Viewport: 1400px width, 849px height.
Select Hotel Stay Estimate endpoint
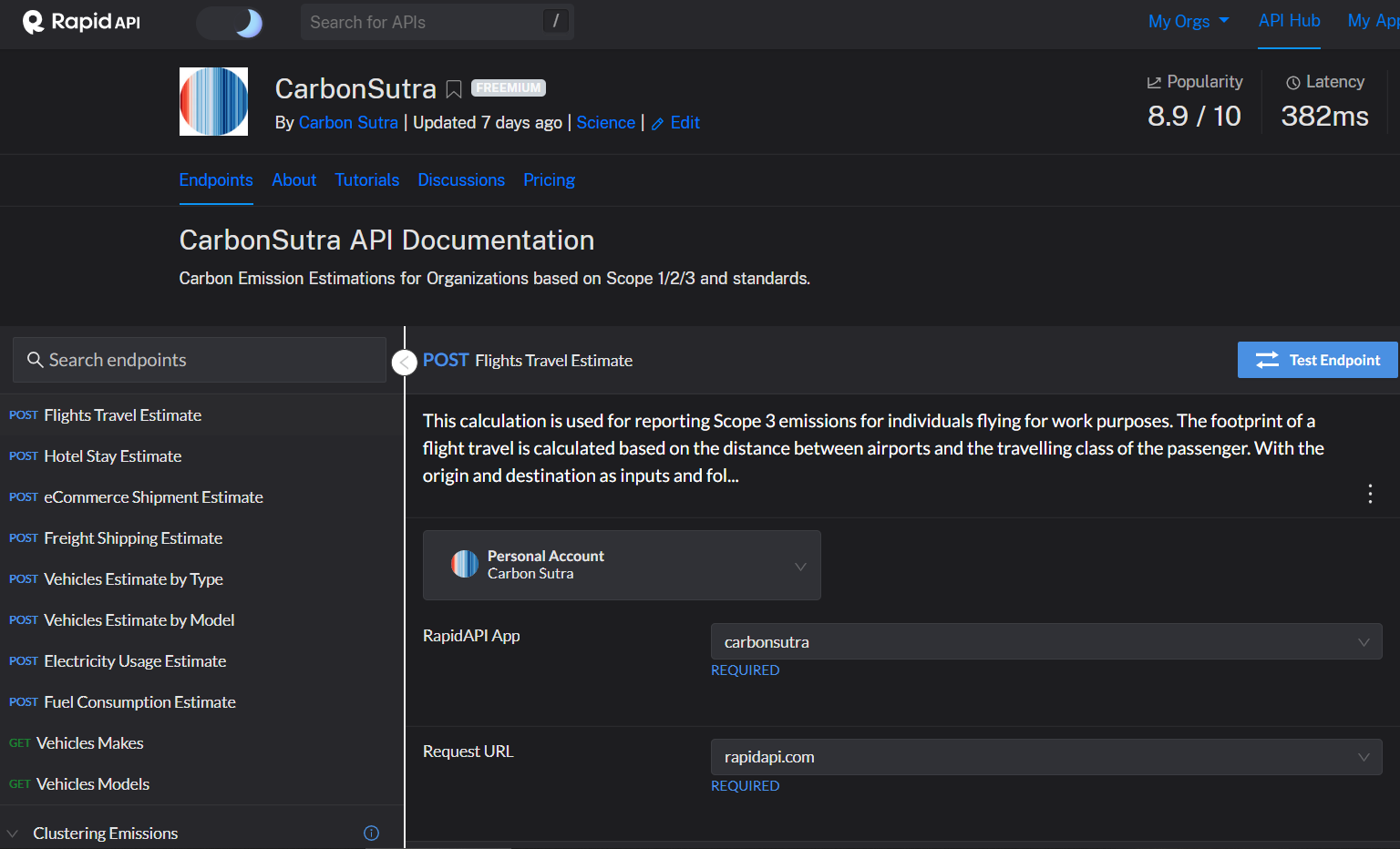click(201, 456)
